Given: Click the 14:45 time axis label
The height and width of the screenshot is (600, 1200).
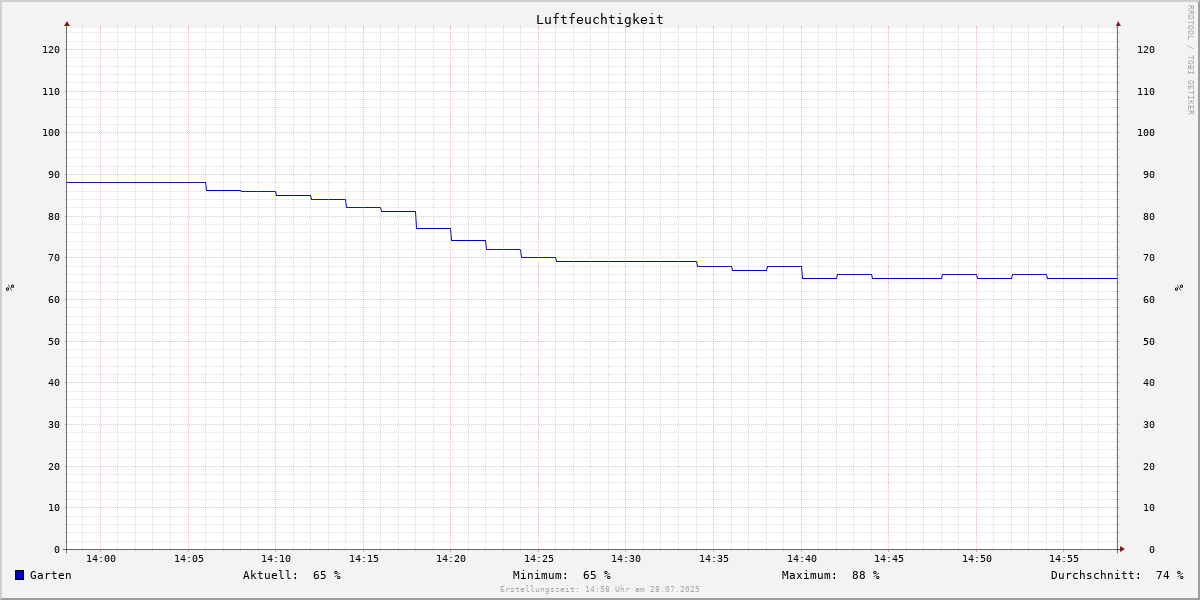Looking at the screenshot, I should [889, 558].
